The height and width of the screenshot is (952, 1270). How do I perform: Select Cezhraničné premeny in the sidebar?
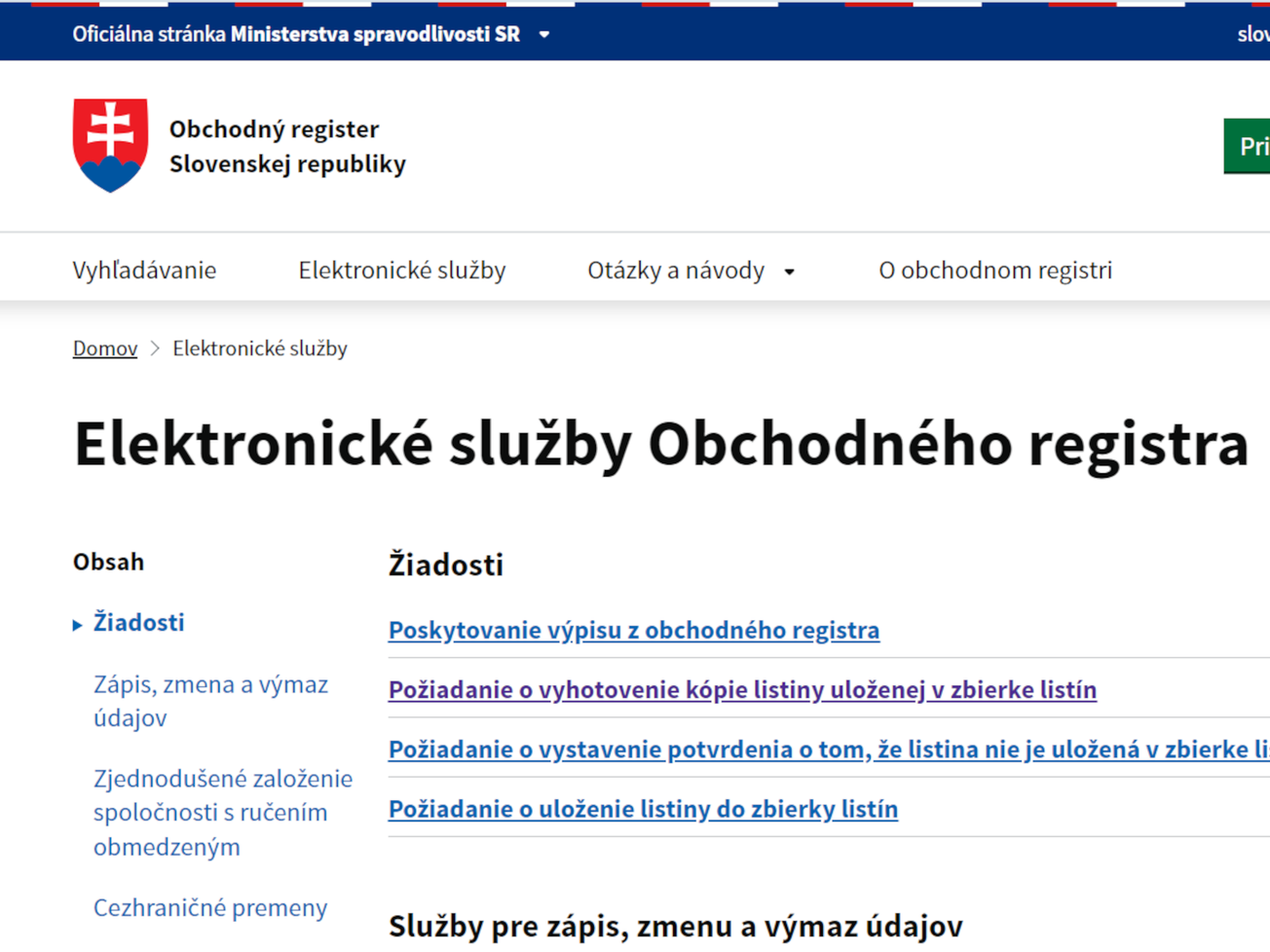tap(210, 906)
